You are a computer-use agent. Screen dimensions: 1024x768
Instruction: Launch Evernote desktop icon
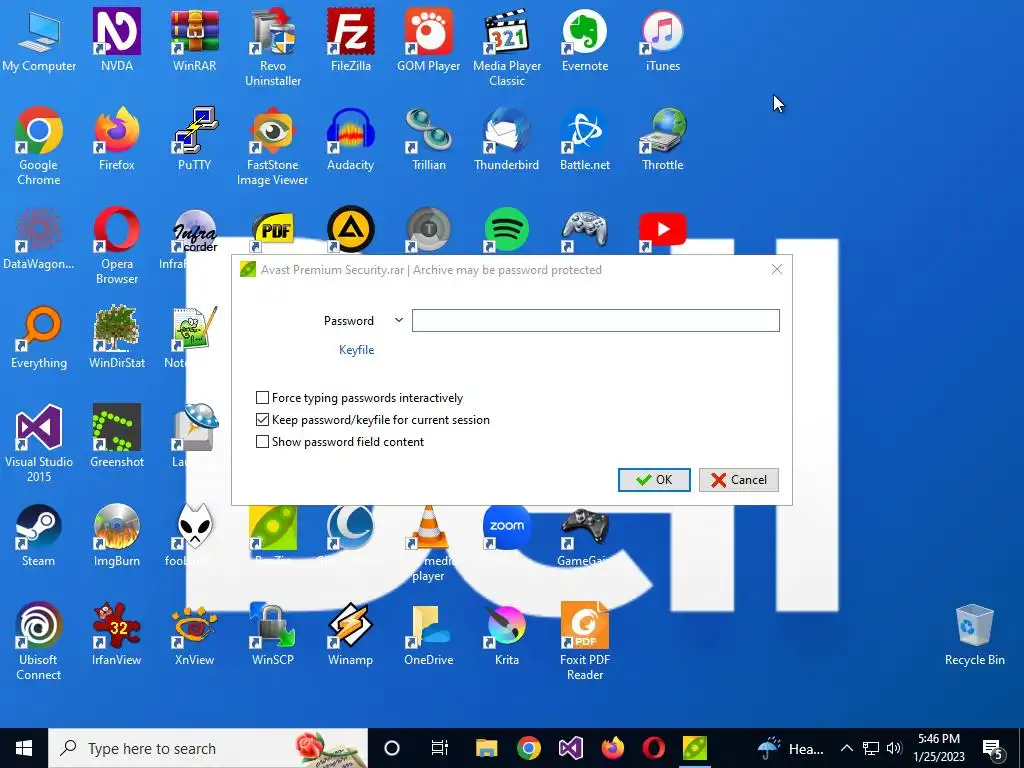pos(584,40)
